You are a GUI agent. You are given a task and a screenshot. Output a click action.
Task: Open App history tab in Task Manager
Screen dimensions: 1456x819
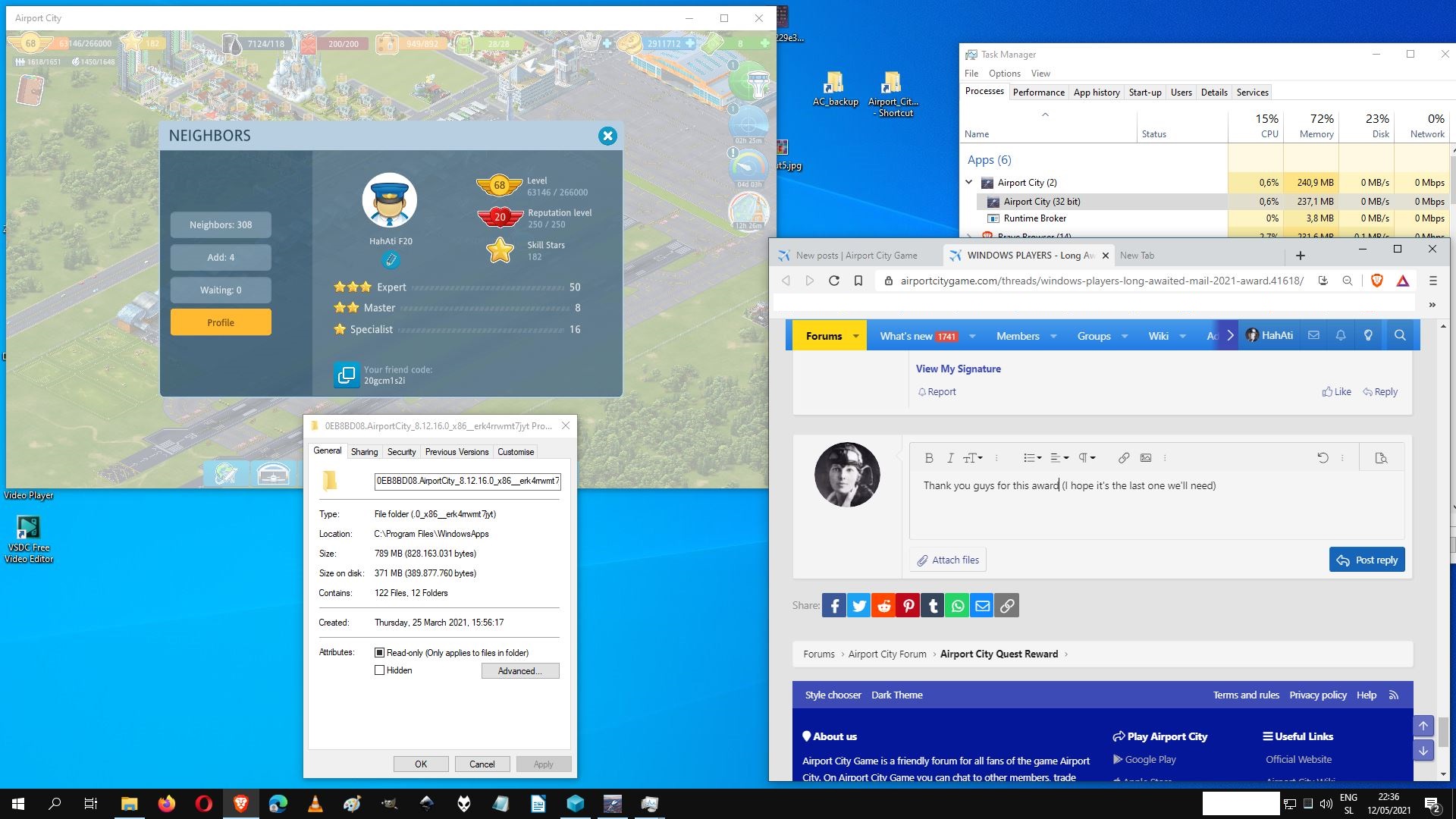click(1097, 93)
